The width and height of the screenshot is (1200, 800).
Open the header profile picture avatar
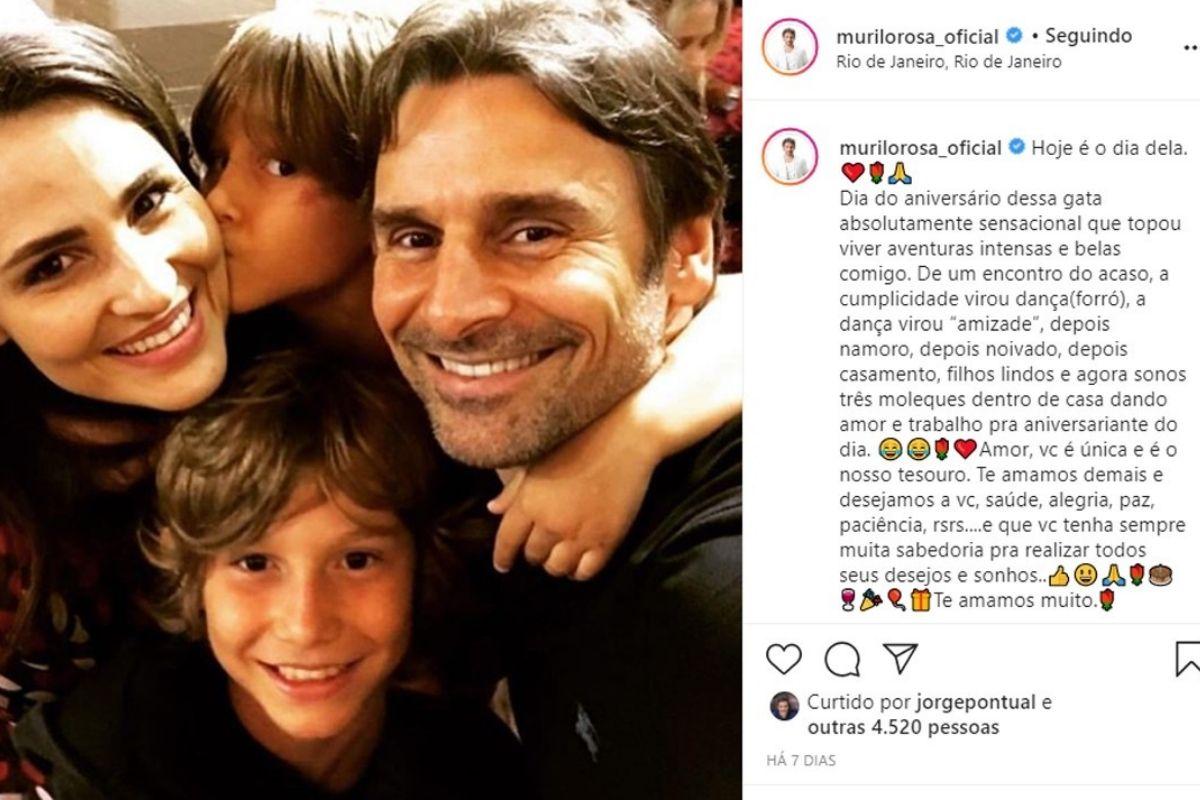(790, 47)
